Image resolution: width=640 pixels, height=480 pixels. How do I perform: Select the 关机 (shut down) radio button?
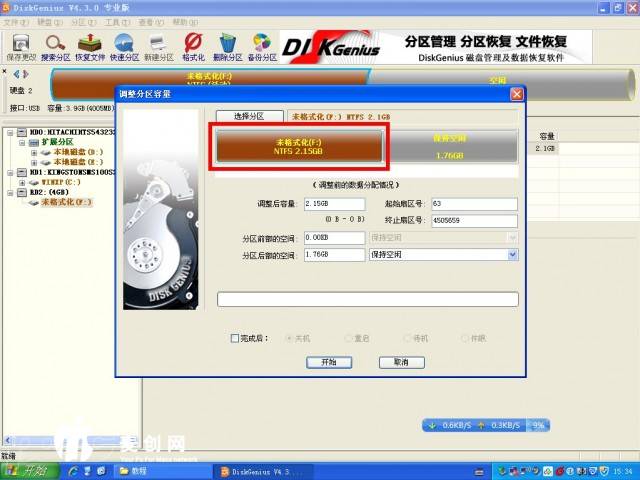coord(291,338)
